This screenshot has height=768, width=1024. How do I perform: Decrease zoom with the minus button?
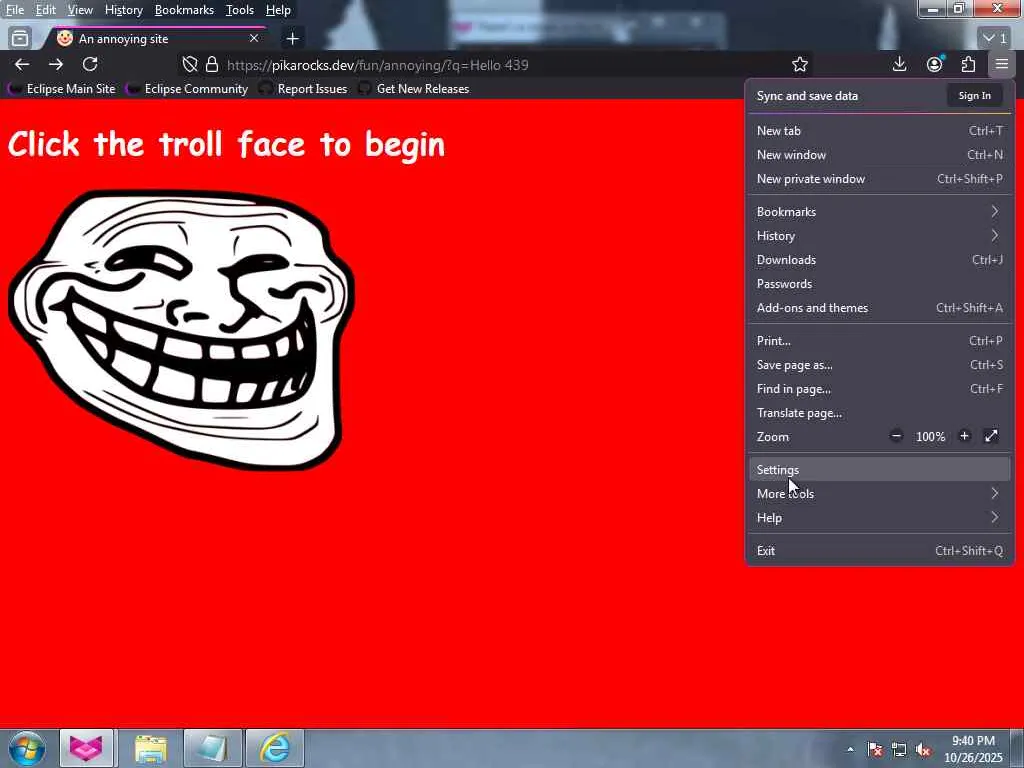click(x=896, y=436)
